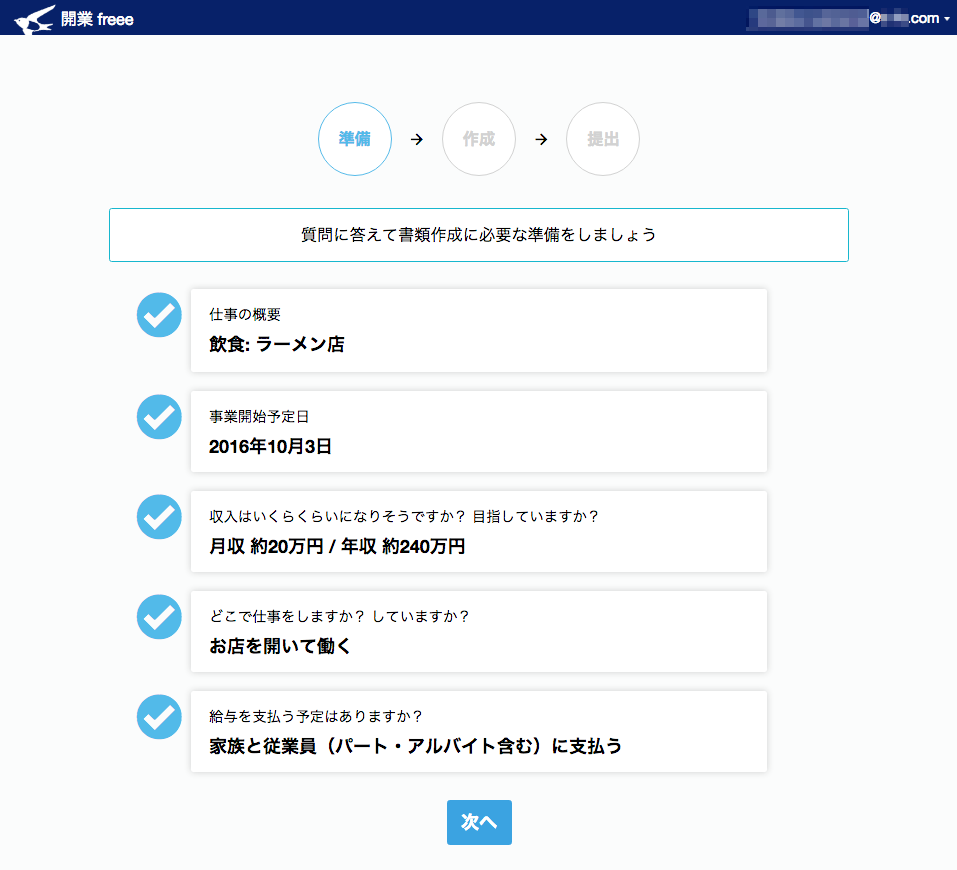Select the 作成 step circle

coord(479,139)
